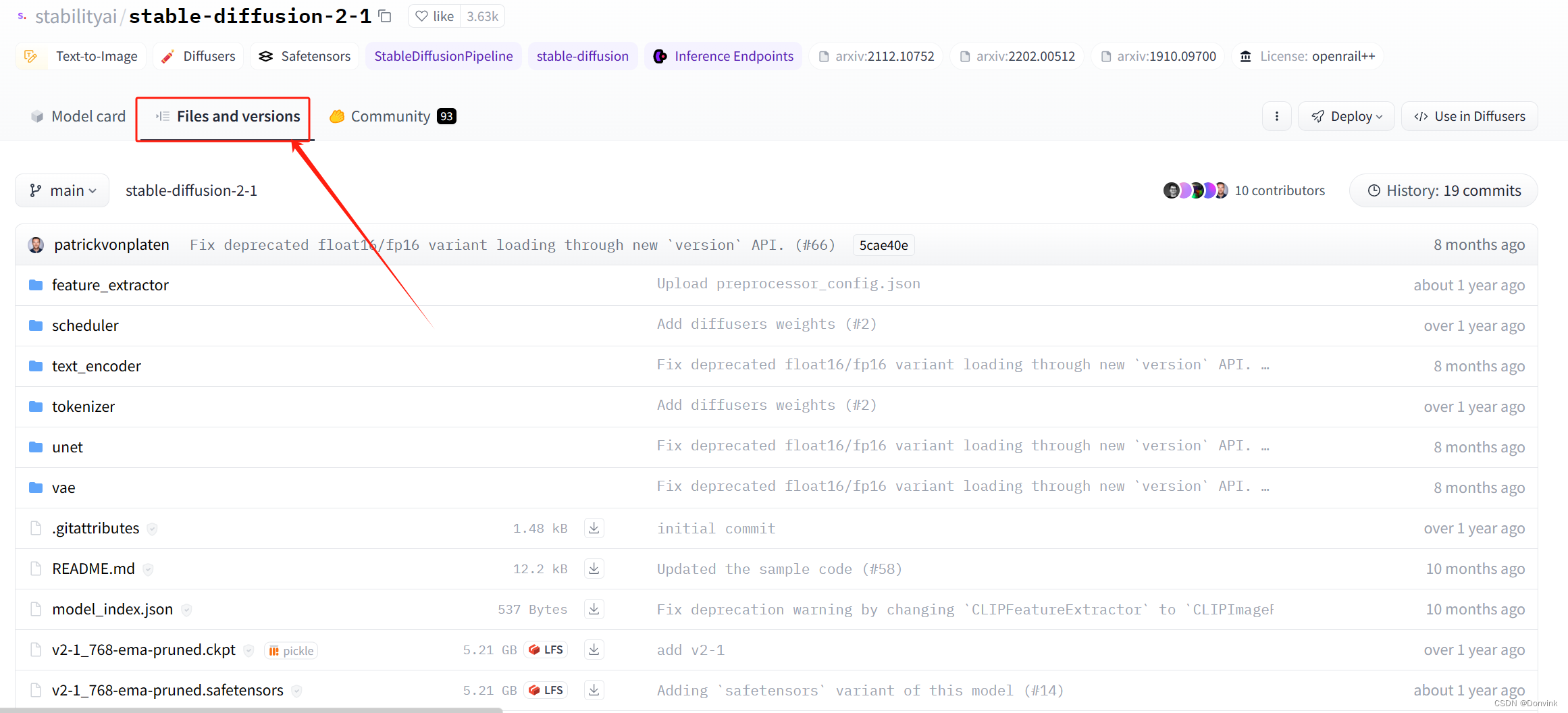Select the Inference Endpoints tag
Screen dimensions: 1568x713
pos(723,56)
